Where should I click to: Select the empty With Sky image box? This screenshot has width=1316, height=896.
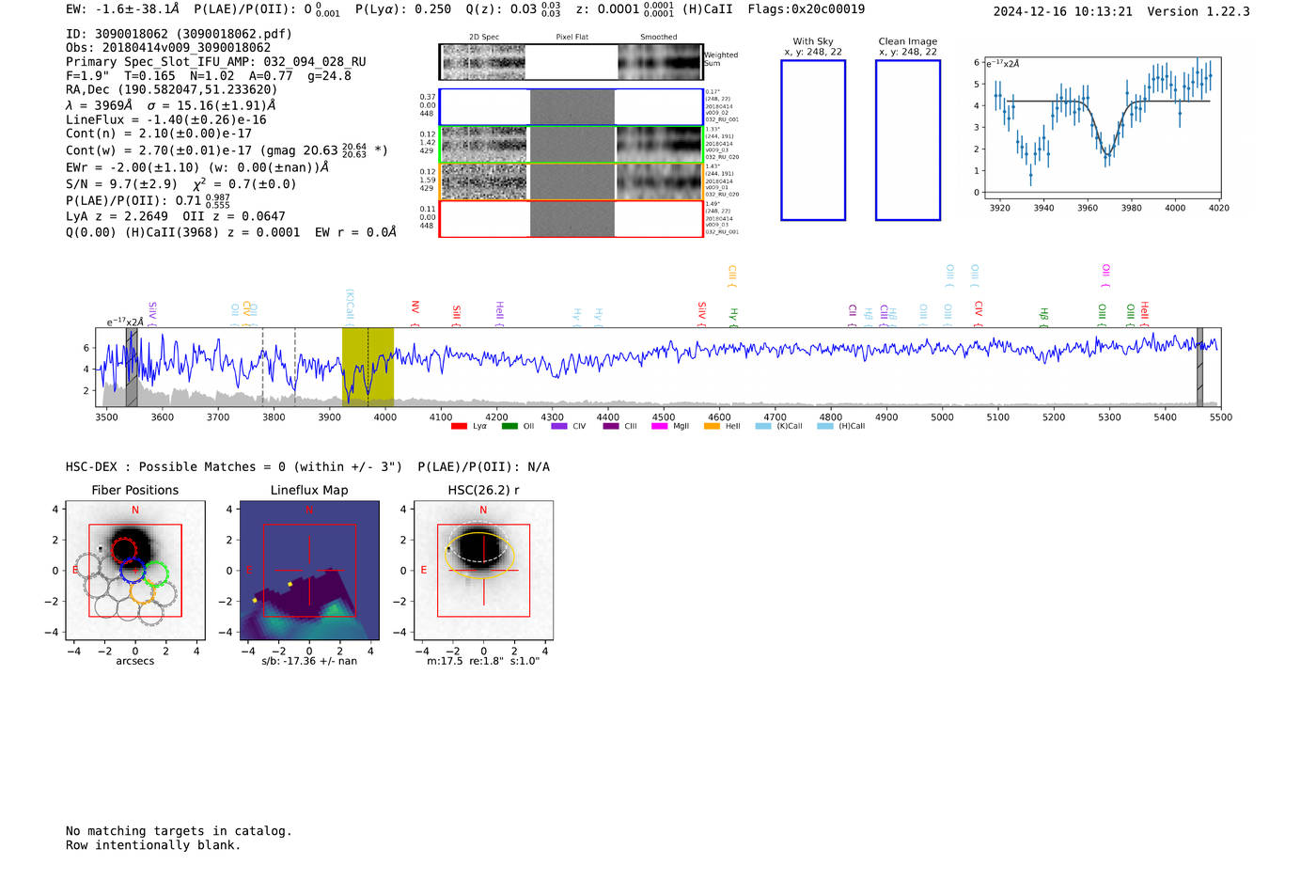tap(813, 140)
